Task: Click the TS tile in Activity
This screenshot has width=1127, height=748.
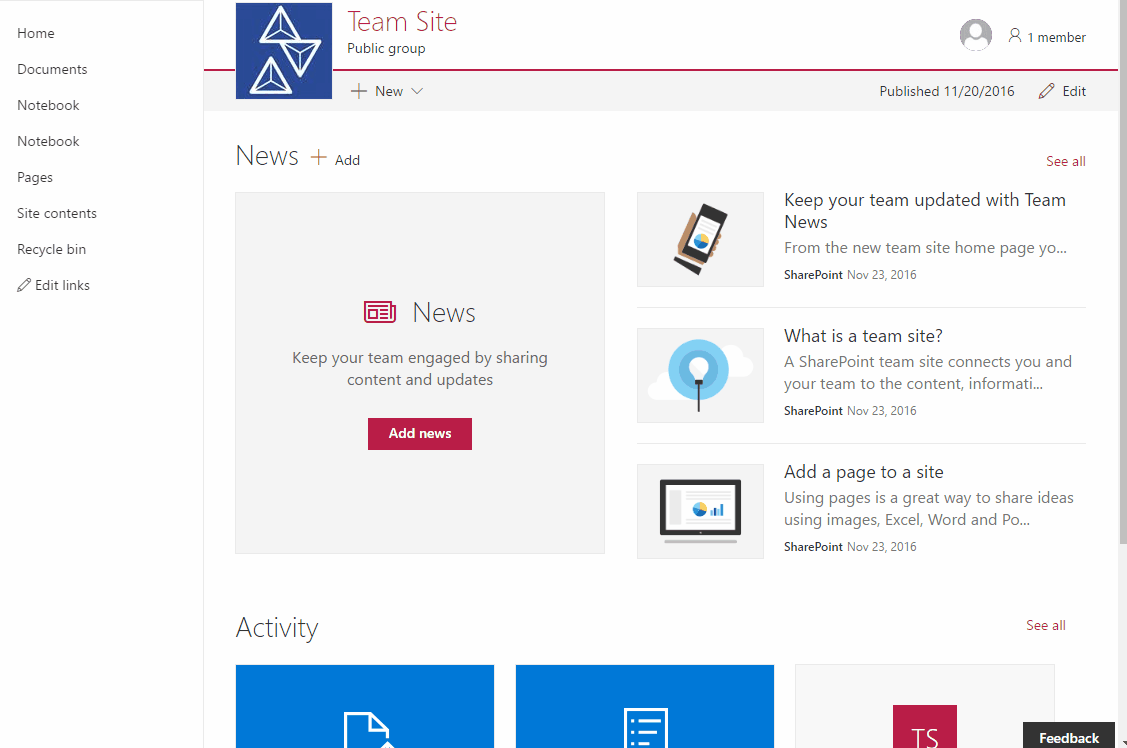Action: pyautogui.click(x=924, y=727)
